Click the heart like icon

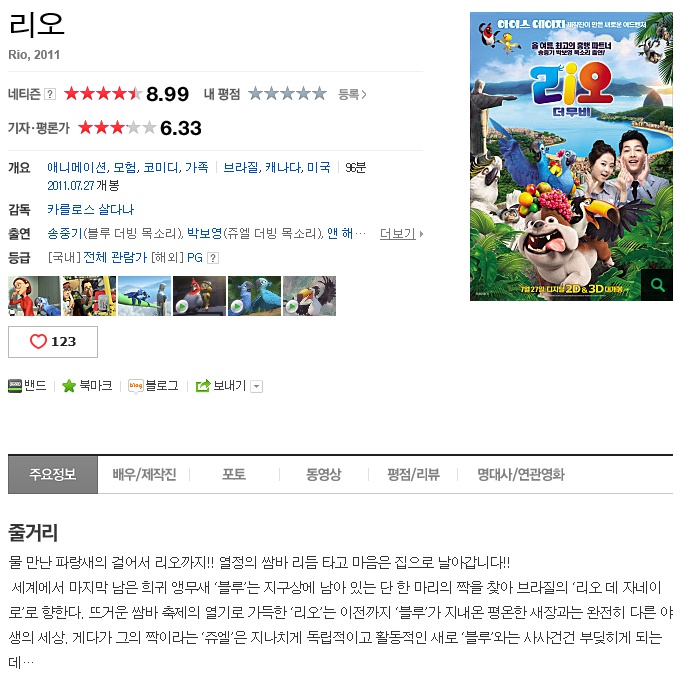[38, 342]
